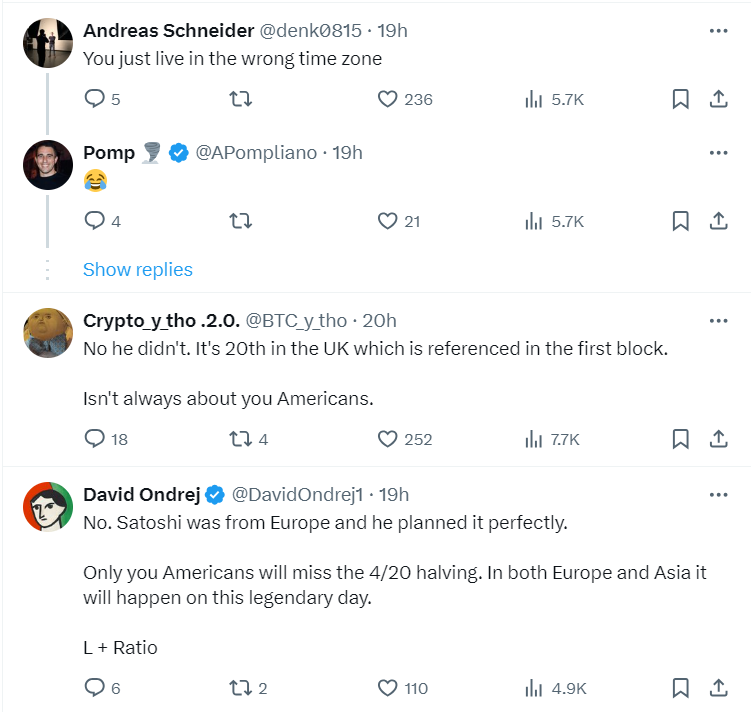Repost Crypto_y_tho's UK tweet

click(241, 439)
